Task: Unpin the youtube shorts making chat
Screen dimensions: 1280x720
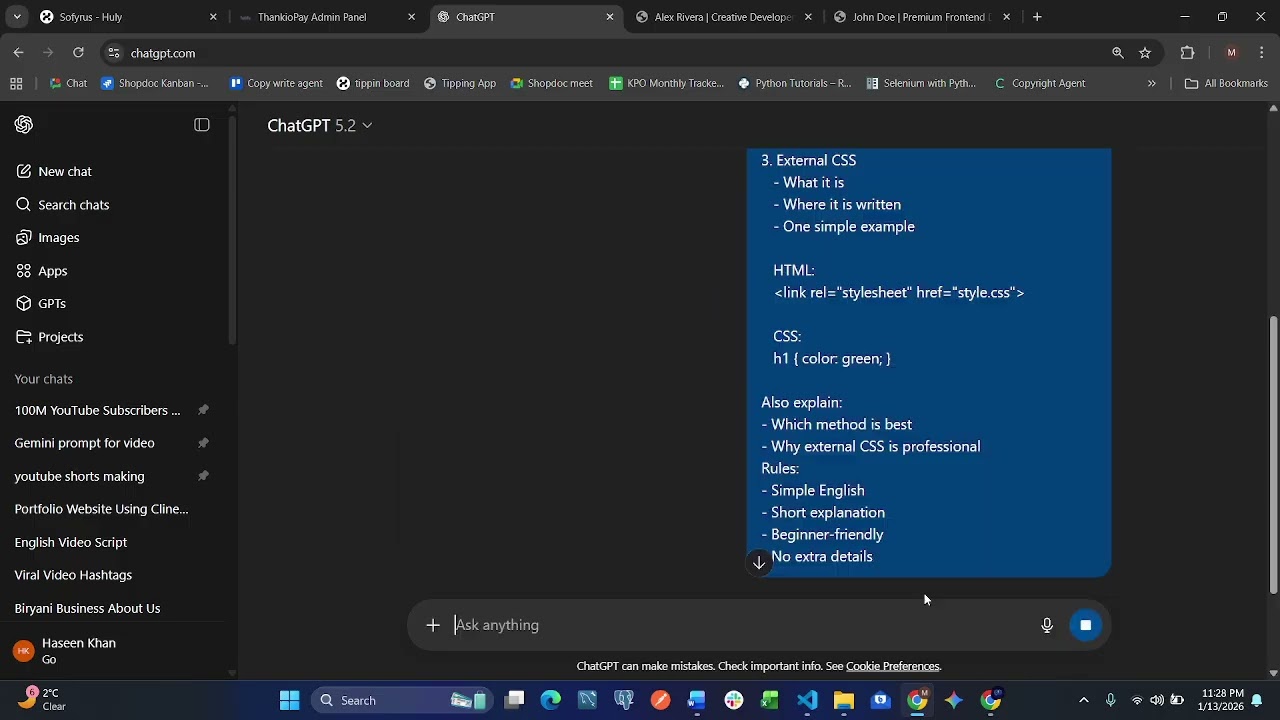Action: coord(203,476)
